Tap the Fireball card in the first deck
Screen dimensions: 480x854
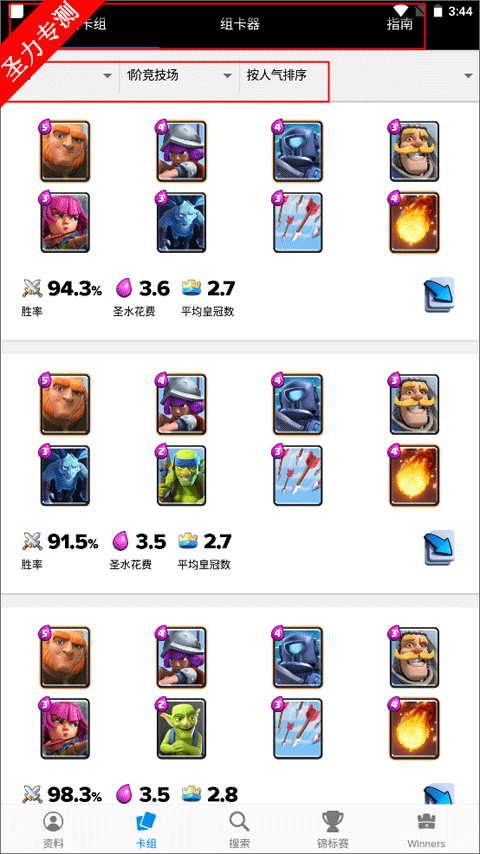click(414, 222)
